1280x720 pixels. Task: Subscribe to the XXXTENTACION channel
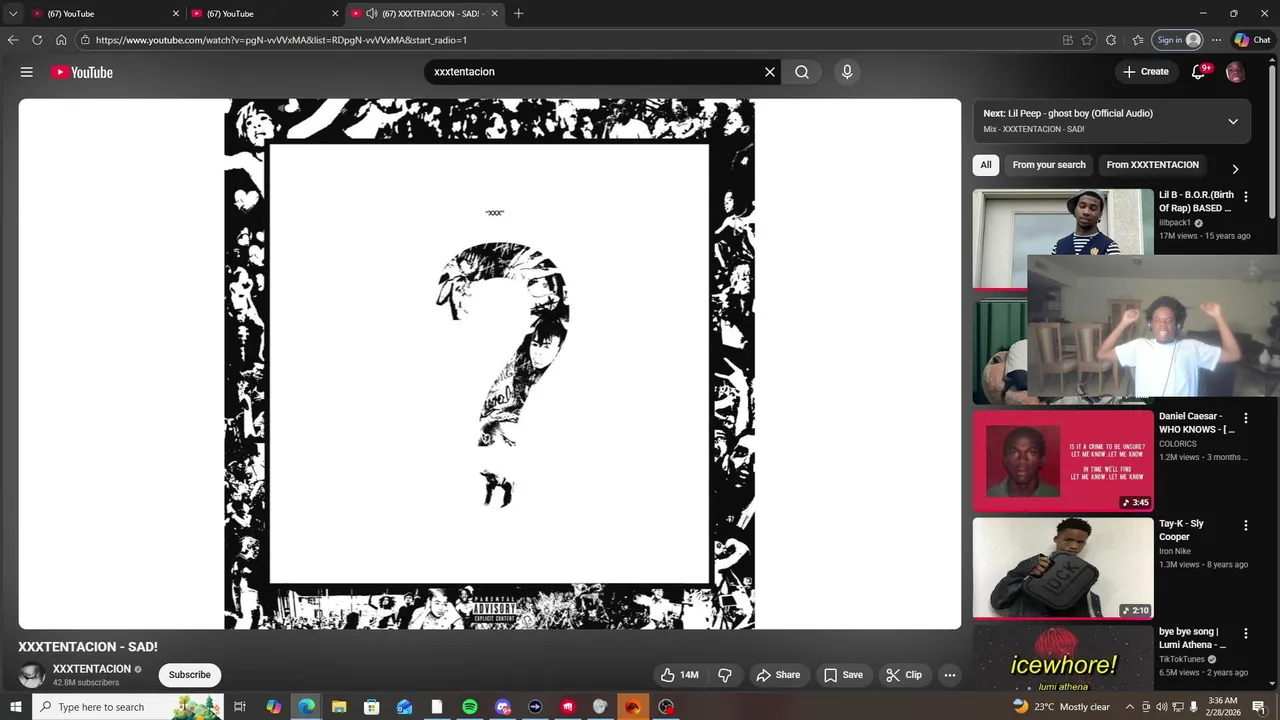coord(190,675)
